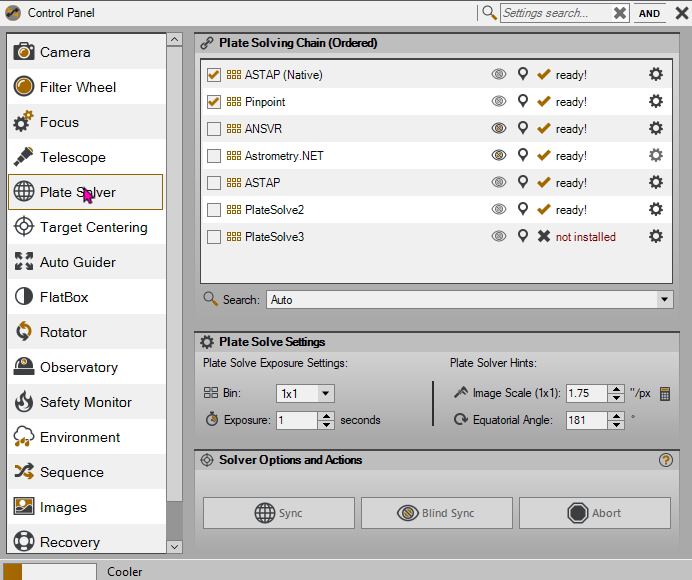Image resolution: width=692 pixels, height=580 pixels.
Task: Open Focus settings section
Action: pyautogui.click(x=86, y=121)
